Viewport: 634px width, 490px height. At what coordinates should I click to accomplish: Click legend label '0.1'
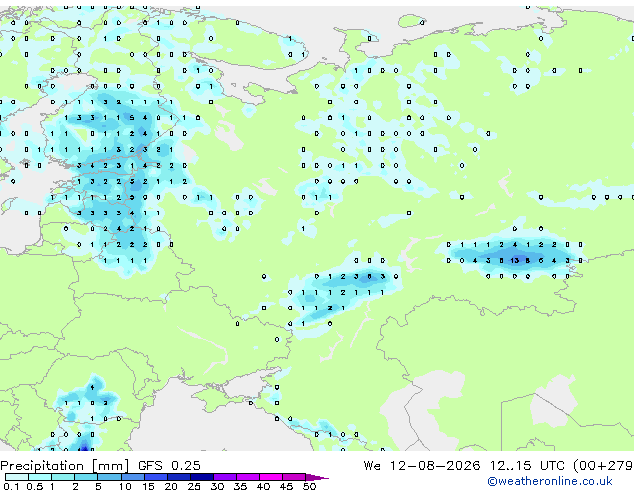11,486
